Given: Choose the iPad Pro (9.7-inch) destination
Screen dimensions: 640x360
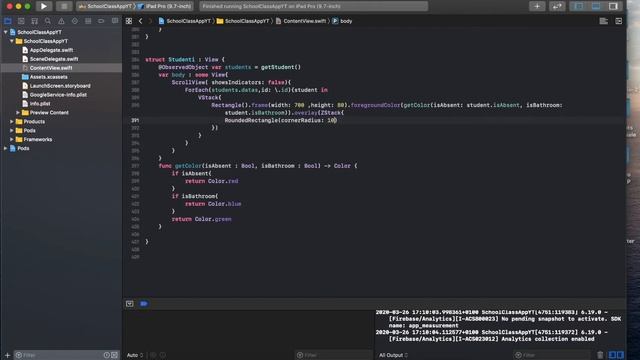Looking at the screenshot, I should click(x=165, y=6).
